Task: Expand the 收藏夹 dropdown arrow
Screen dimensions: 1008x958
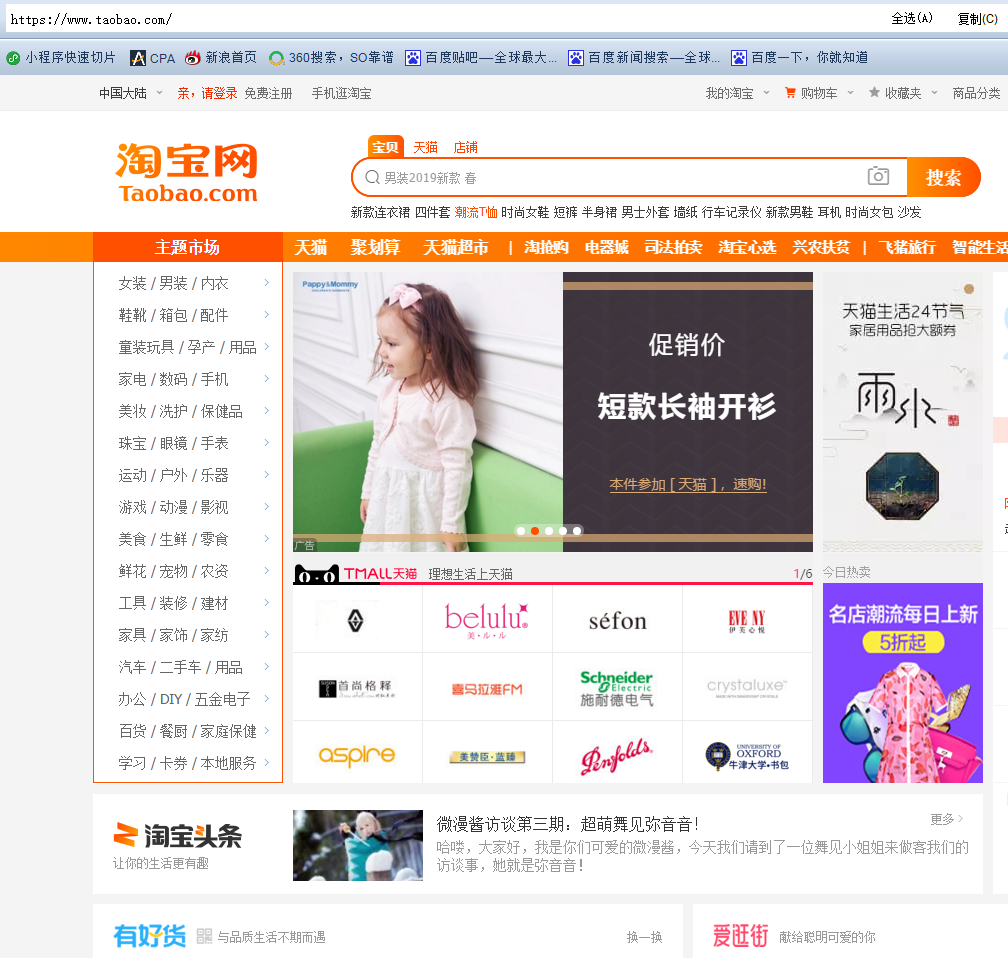Action: (x=934, y=93)
